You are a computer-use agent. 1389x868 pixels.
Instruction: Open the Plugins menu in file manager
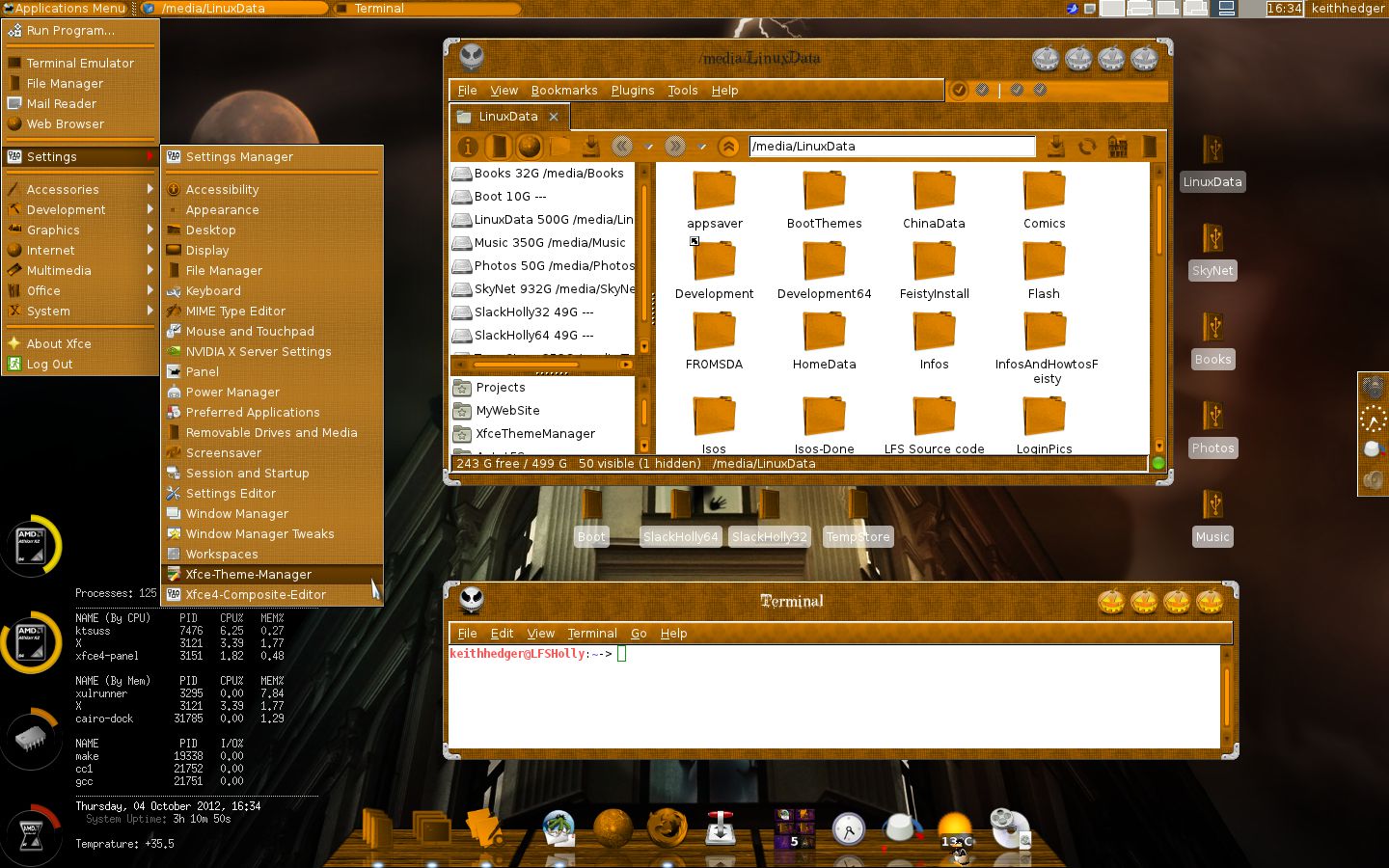point(633,90)
